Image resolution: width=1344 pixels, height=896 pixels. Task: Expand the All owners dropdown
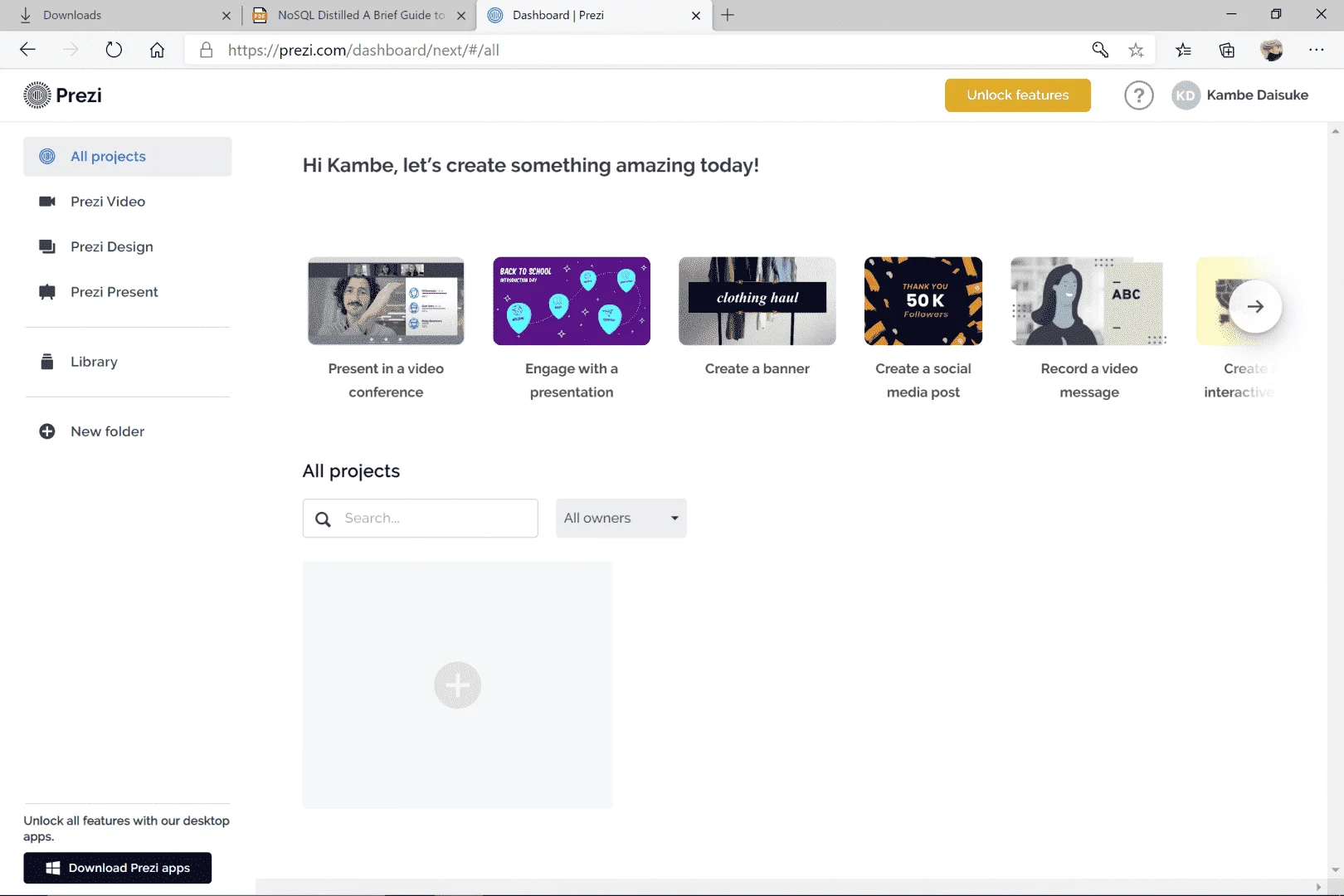click(x=621, y=519)
